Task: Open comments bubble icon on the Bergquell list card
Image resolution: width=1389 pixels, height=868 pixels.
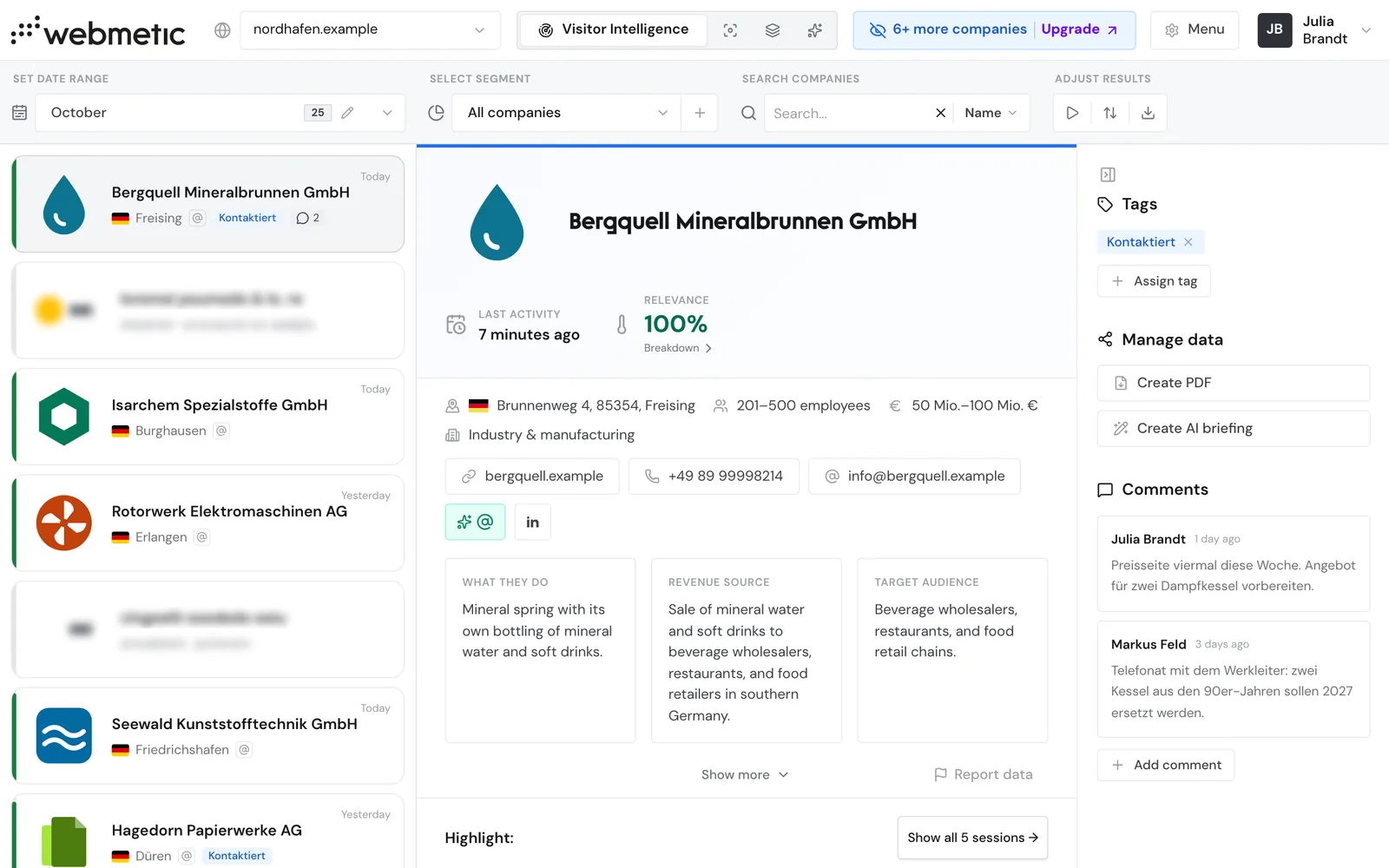Action: (307, 218)
